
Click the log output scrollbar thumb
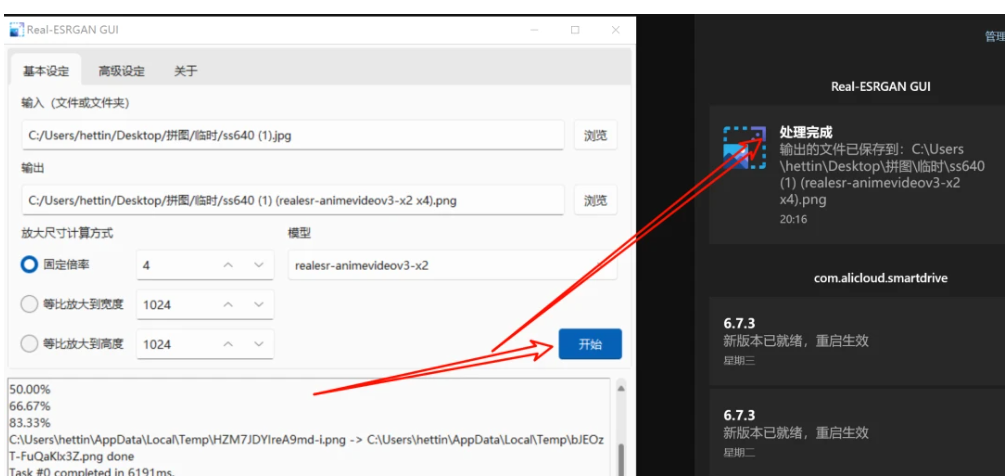tap(621, 459)
